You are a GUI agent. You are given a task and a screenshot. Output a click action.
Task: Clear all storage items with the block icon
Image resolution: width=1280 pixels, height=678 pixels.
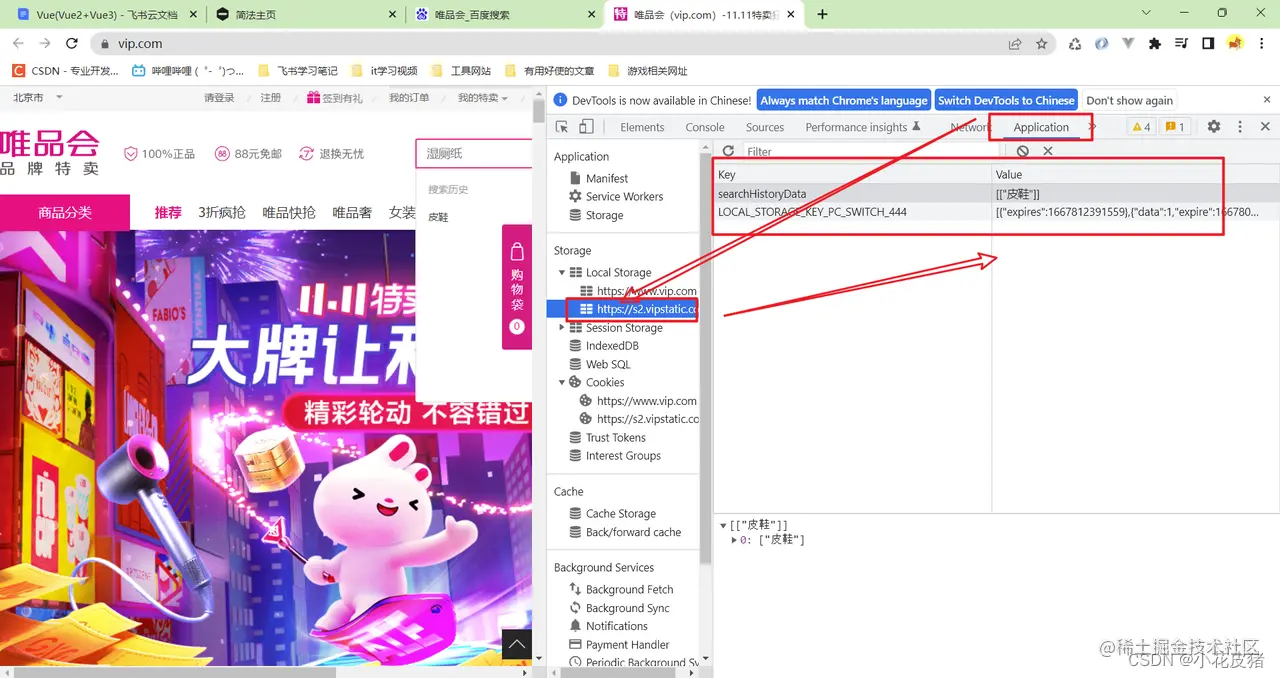(x=1023, y=151)
